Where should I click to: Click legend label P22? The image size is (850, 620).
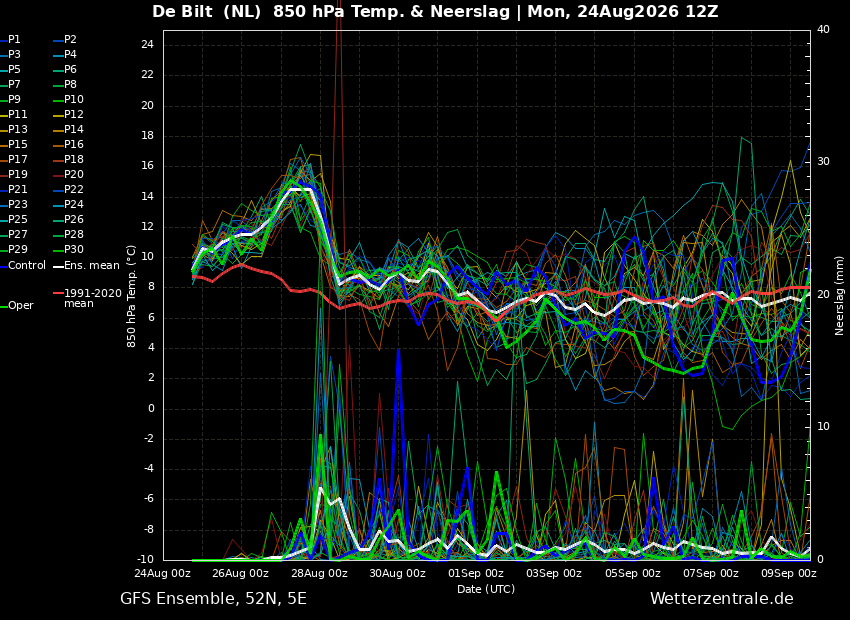(x=74, y=189)
